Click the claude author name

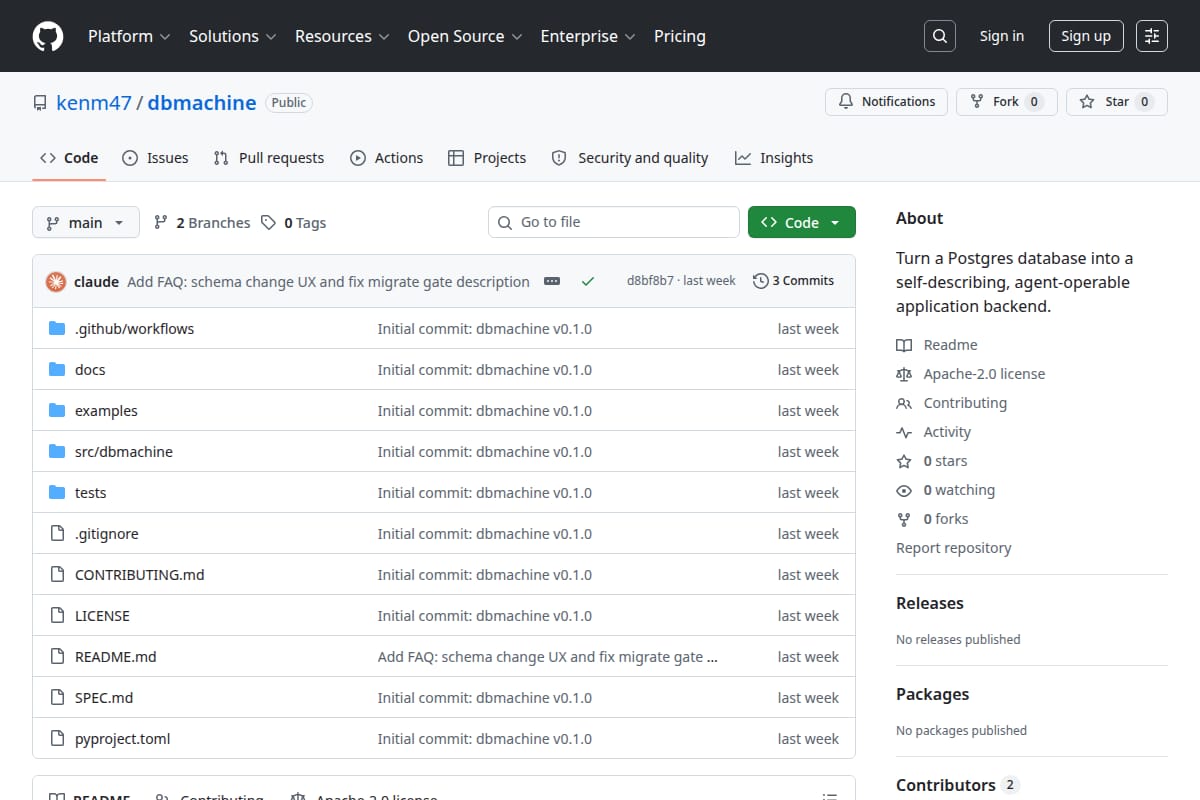click(x=97, y=282)
